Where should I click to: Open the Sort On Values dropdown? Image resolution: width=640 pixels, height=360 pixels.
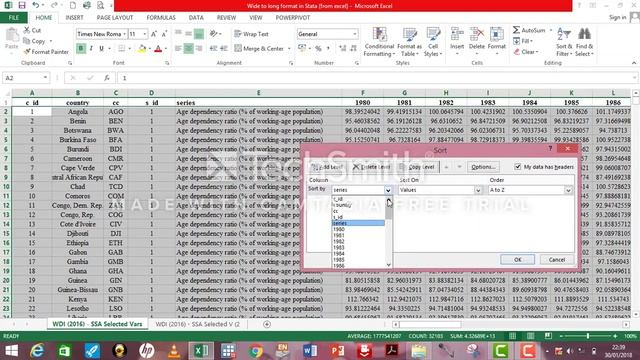478,190
